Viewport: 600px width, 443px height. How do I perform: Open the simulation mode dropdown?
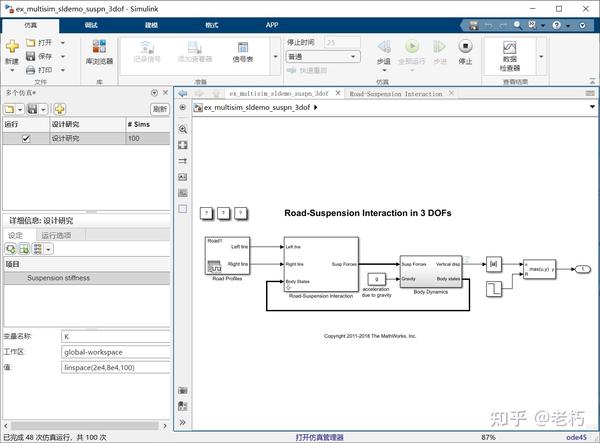pyautogui.click(x=323, y=57)
